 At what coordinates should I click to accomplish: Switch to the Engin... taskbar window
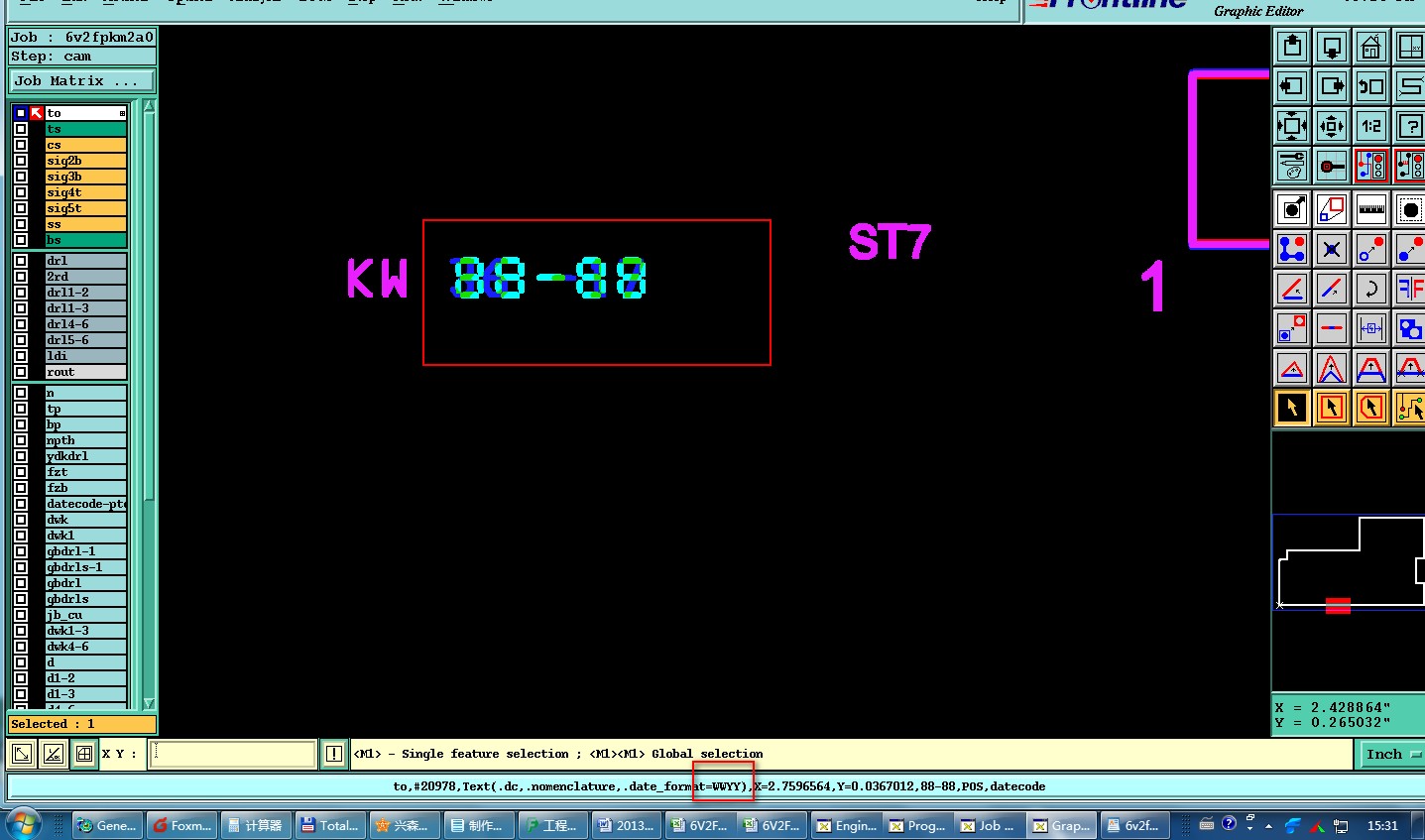pyautogui.click(x=846, y=825)
